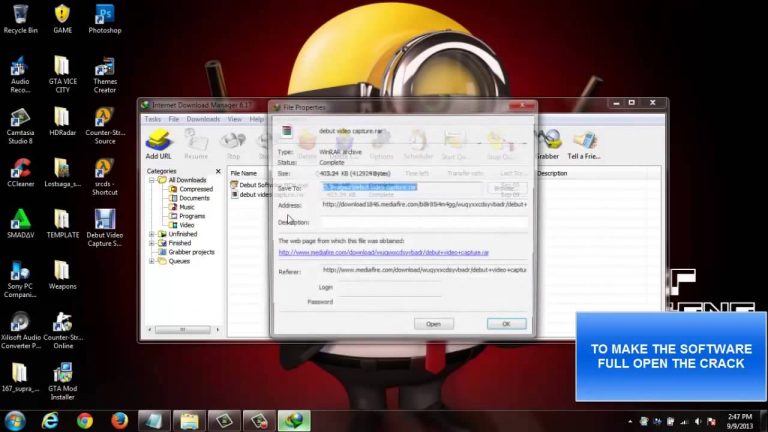Click the Description input field
The height and width of the screenshot is (432, 768).
point(425,222)
